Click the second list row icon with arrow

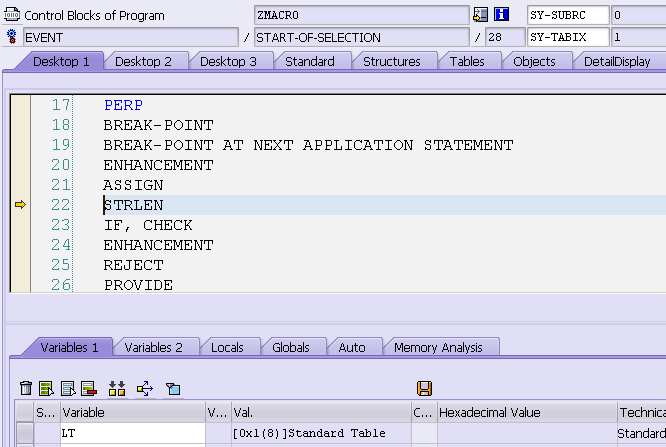tap(68, 388)
